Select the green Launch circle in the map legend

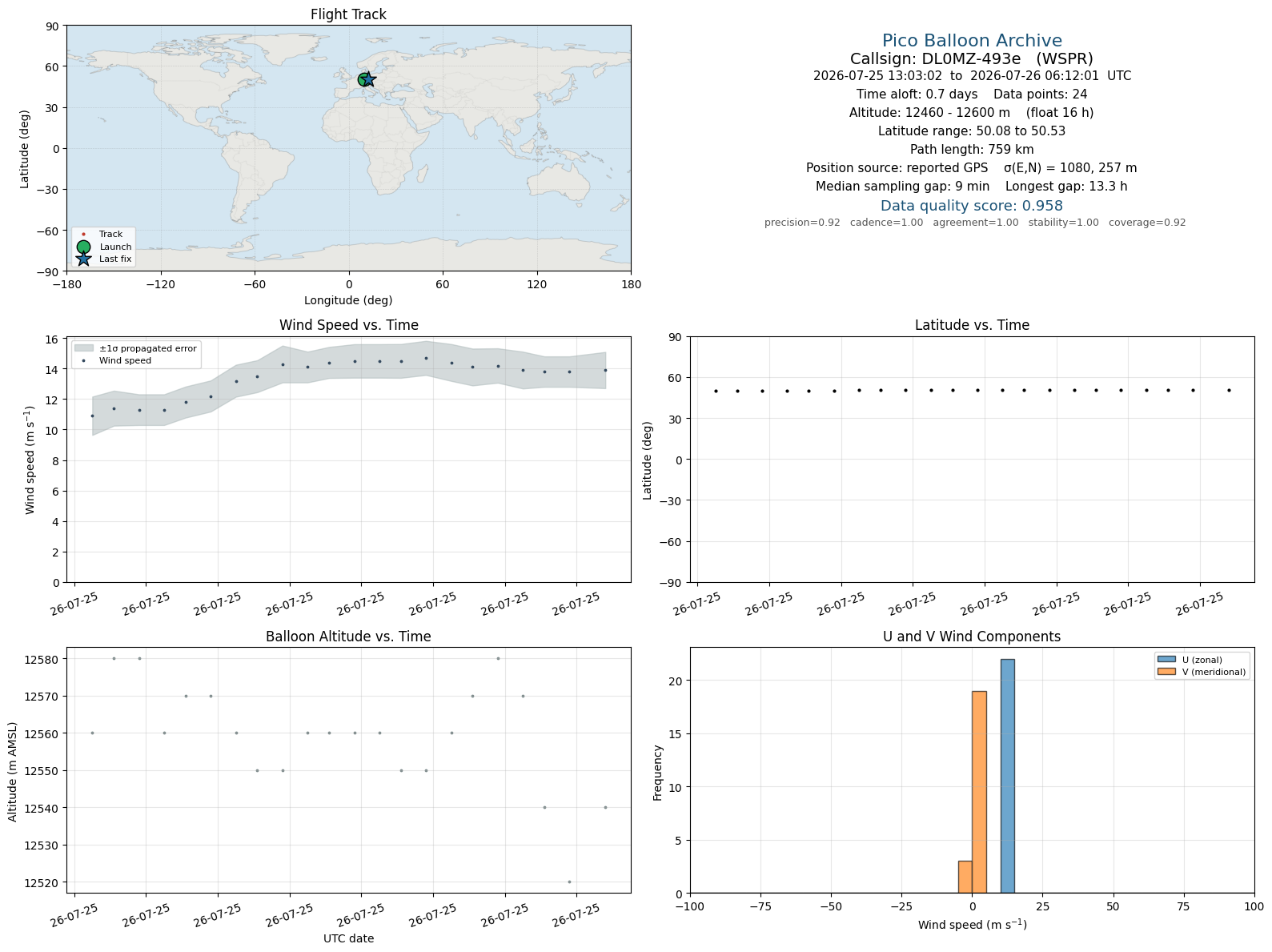tap(83, 247)
